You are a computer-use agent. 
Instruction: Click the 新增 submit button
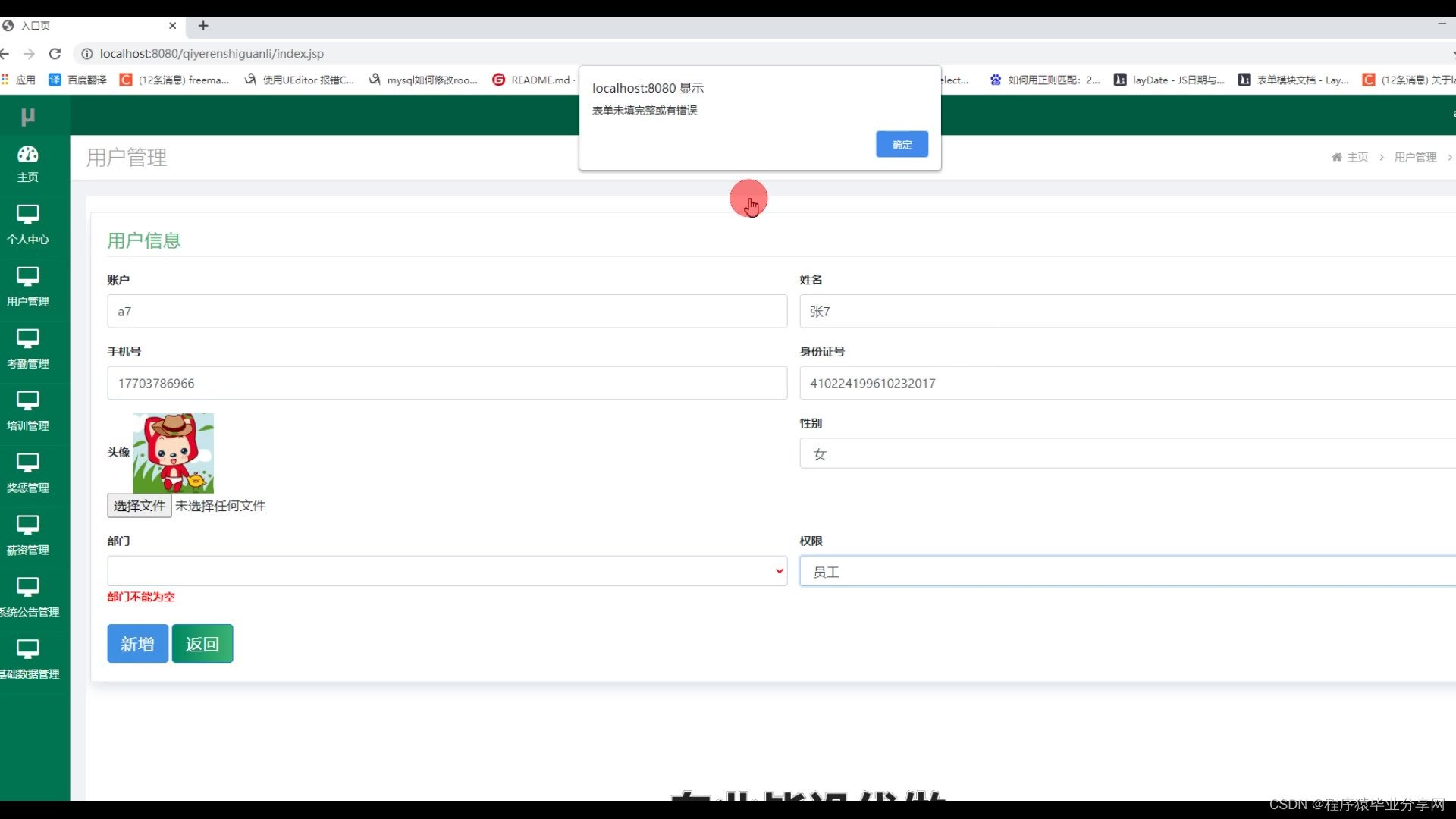click(137, 644)
